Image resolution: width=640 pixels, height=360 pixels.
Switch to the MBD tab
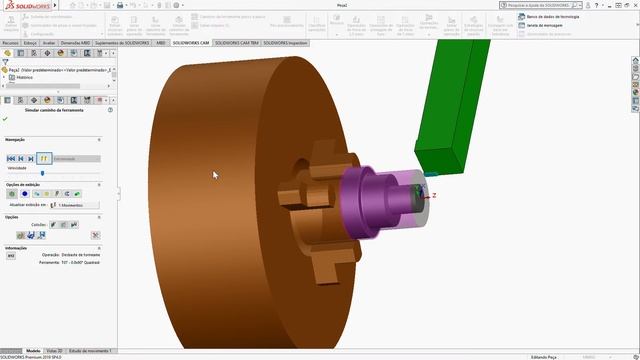pyautogui.click(x=161, y=43)
